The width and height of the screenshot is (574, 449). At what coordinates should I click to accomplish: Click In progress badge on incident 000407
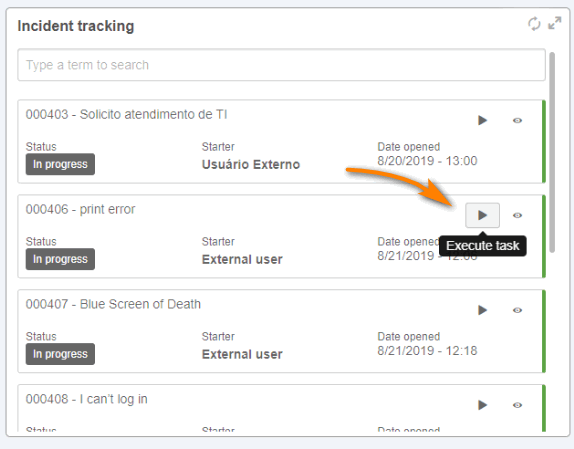[x=60, y=354]
